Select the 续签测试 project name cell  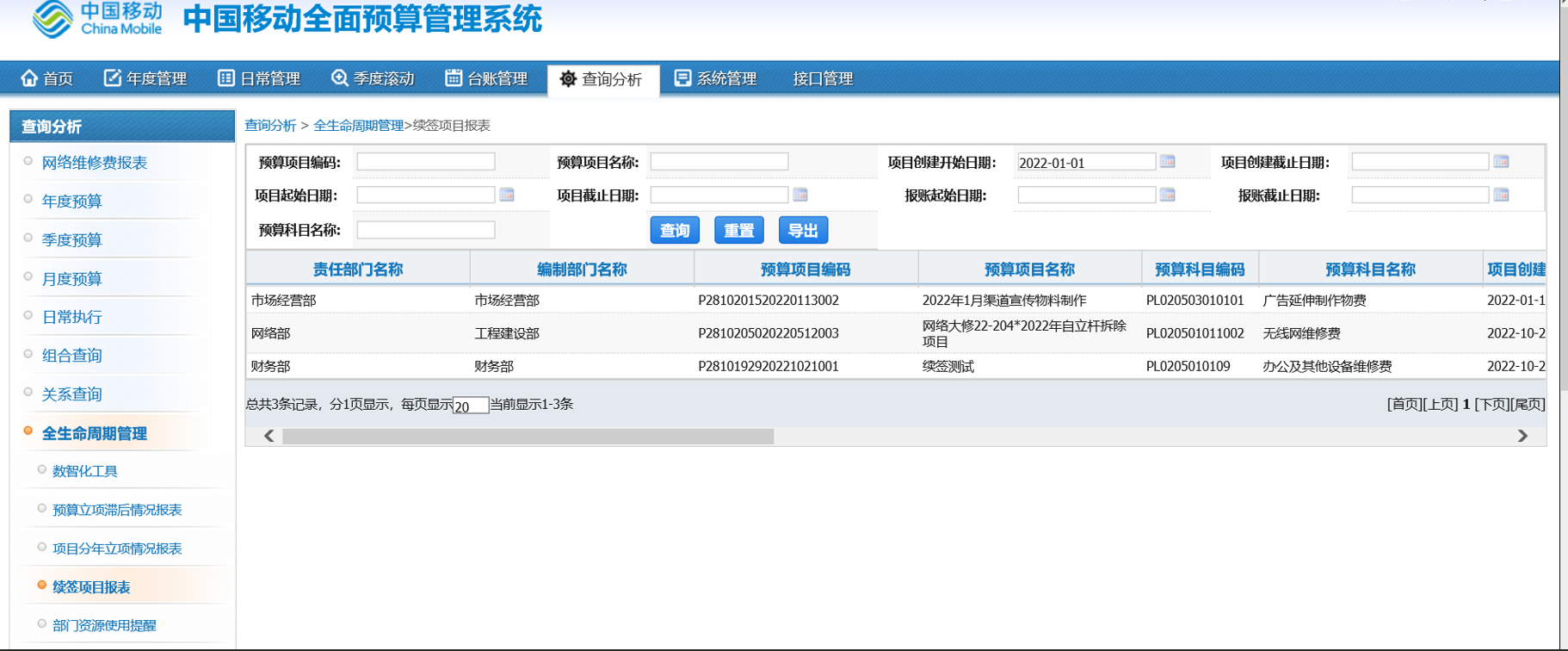pyautogui.click(x=948, y=367)
